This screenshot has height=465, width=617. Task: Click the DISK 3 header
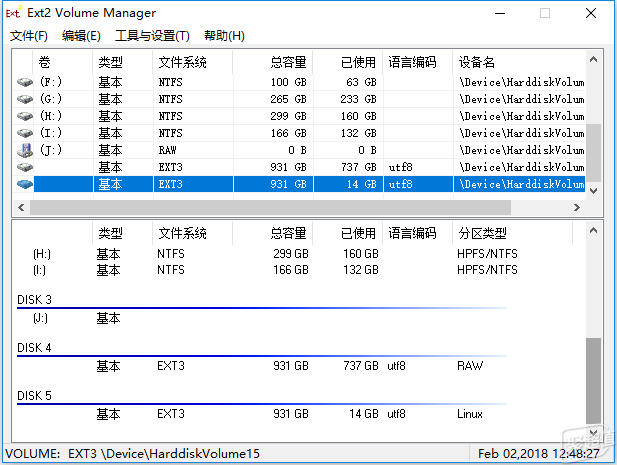pos(35,300)
